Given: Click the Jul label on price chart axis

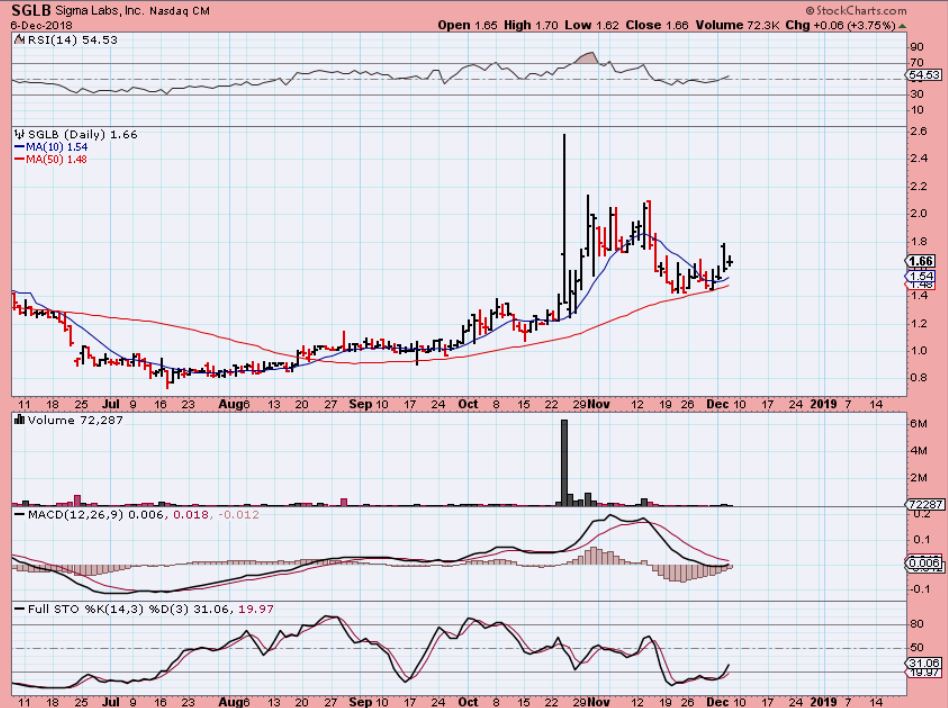Looking at the screenshot, I should (110, 404).
